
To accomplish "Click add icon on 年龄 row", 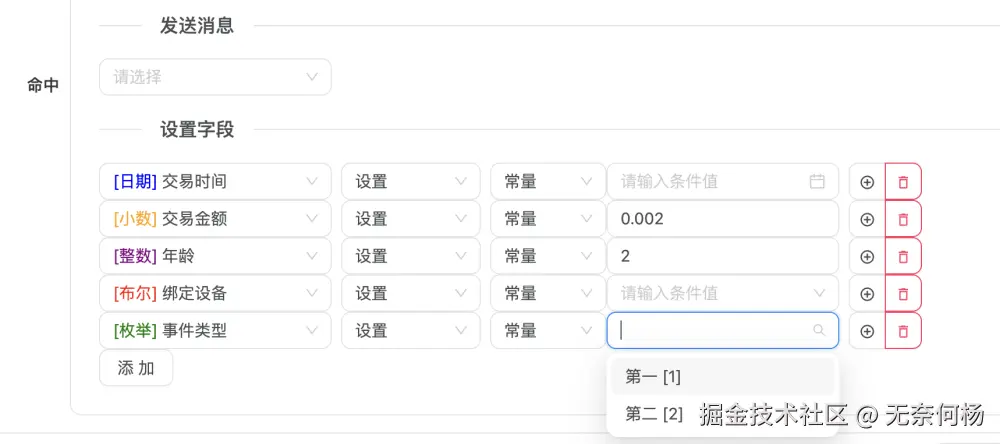I will [x=867, y=256].
